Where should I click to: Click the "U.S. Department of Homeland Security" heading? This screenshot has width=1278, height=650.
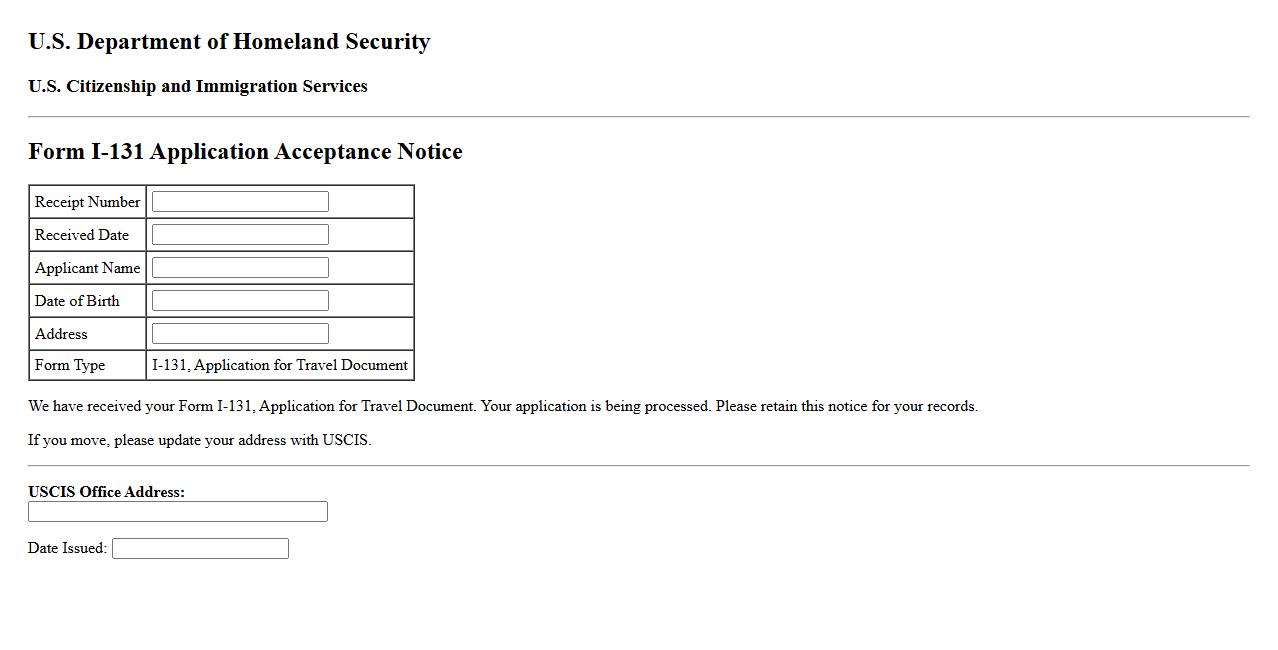(x=229, y=42)
